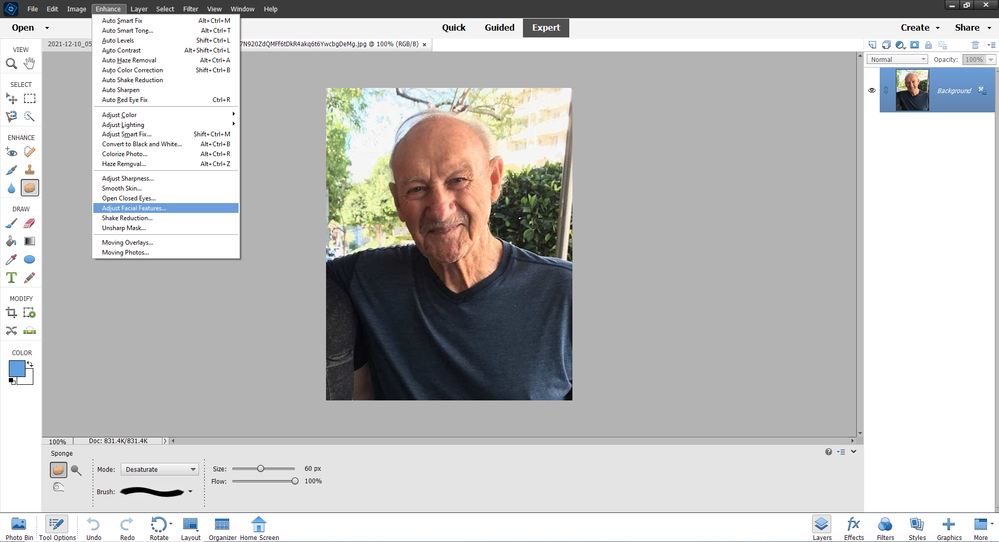Open the Brush preset picker arrow
The image size is (999, 542).
[190, 492]
